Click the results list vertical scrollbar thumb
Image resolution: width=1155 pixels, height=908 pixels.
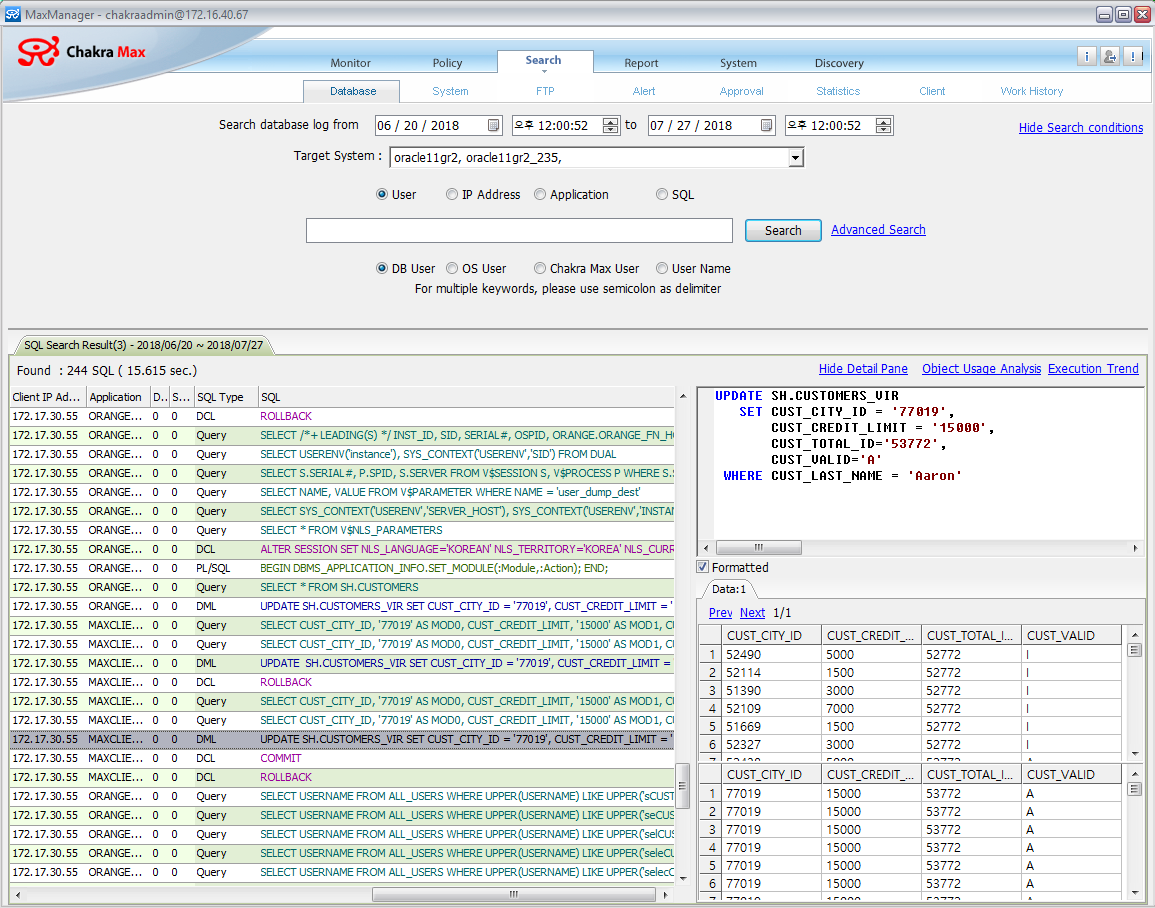tap(682, 786)
